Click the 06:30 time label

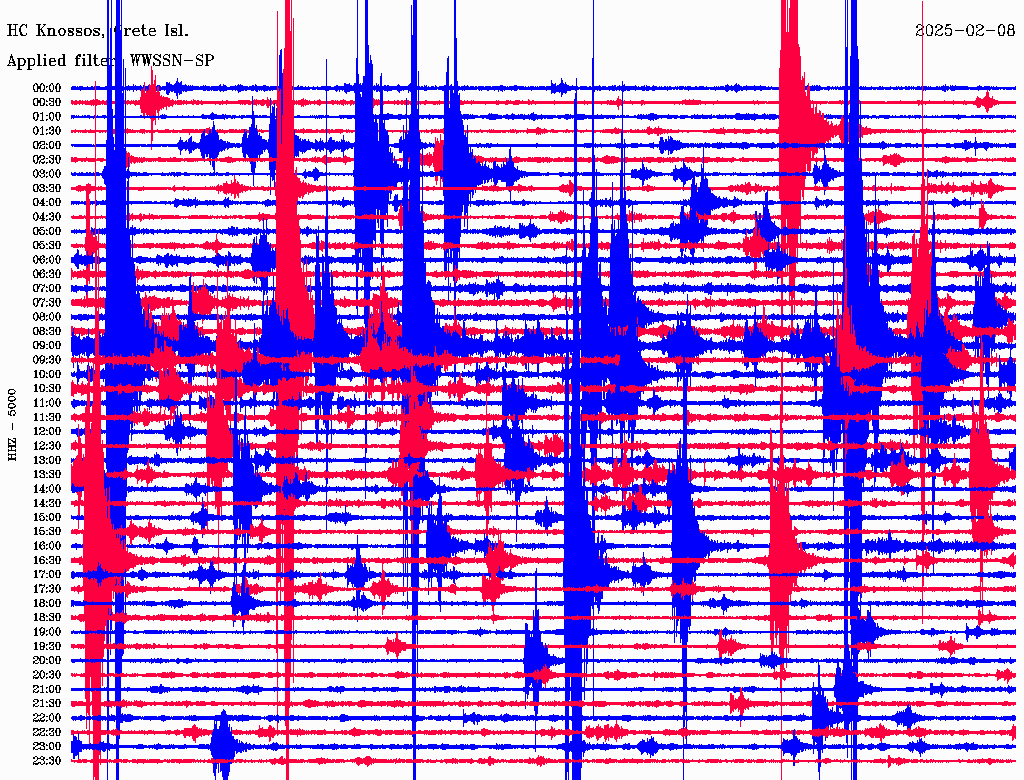coord(47,274)
